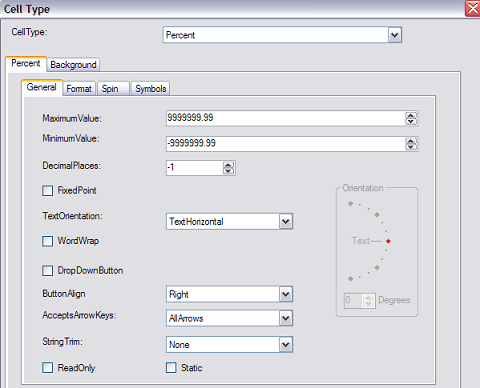Click the red orientation marker beside Text
Image resolution: width=480 pixels, height=388 pixels.
(388, 241)
